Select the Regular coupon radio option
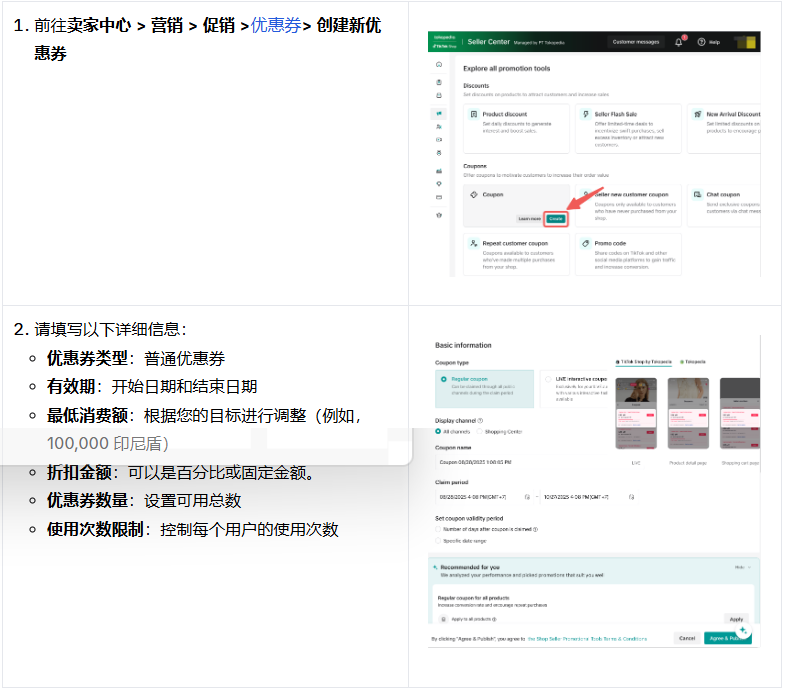Image resolution: width=787 pixels, height=696 pixels. [x=444, y=380]
